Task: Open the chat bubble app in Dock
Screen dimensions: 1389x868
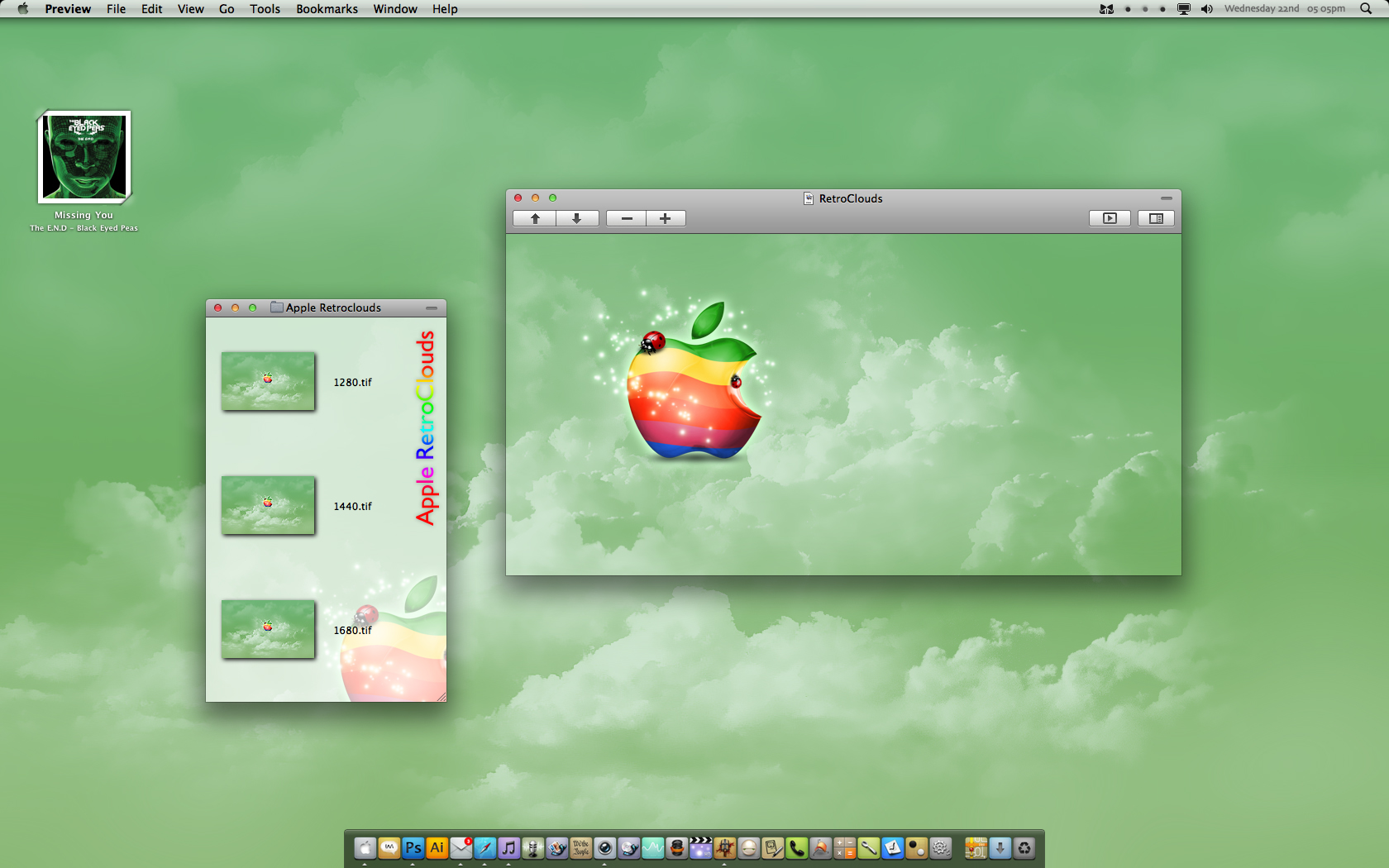Action: tap(389, 848)
